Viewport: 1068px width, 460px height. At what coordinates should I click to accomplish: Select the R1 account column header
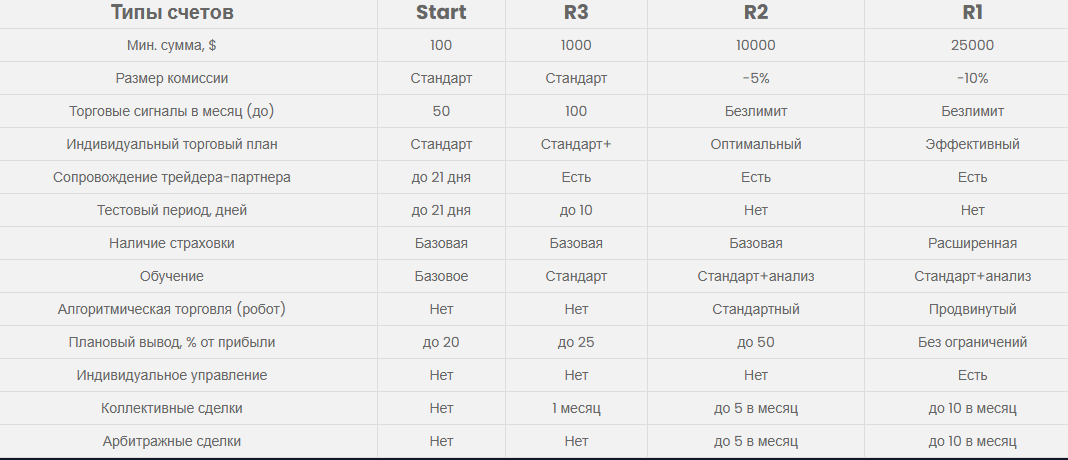pos(972,12)
